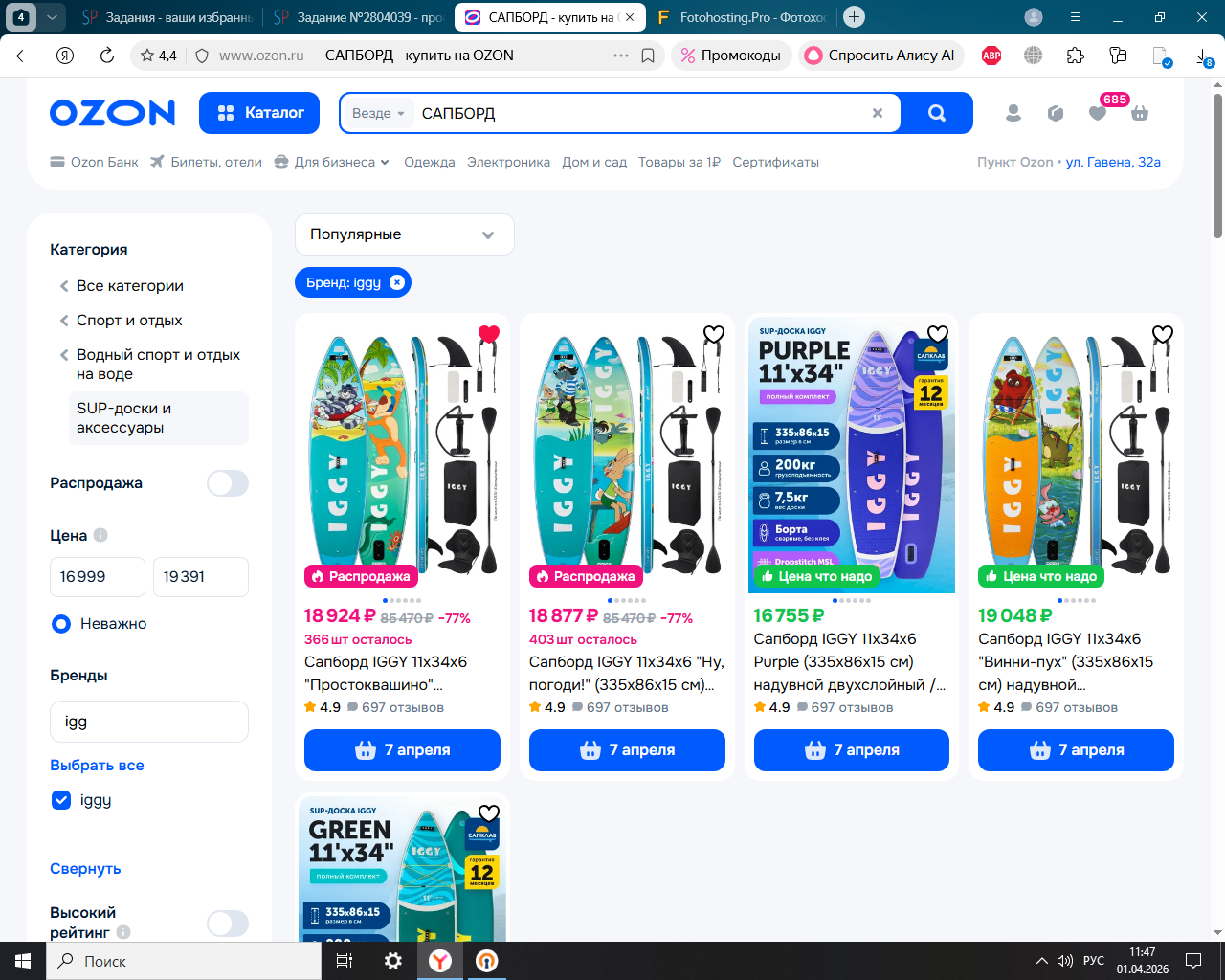Open favorites heart icon with 685 badge
The image size is (1225, 980).
tap(1098, 113)
